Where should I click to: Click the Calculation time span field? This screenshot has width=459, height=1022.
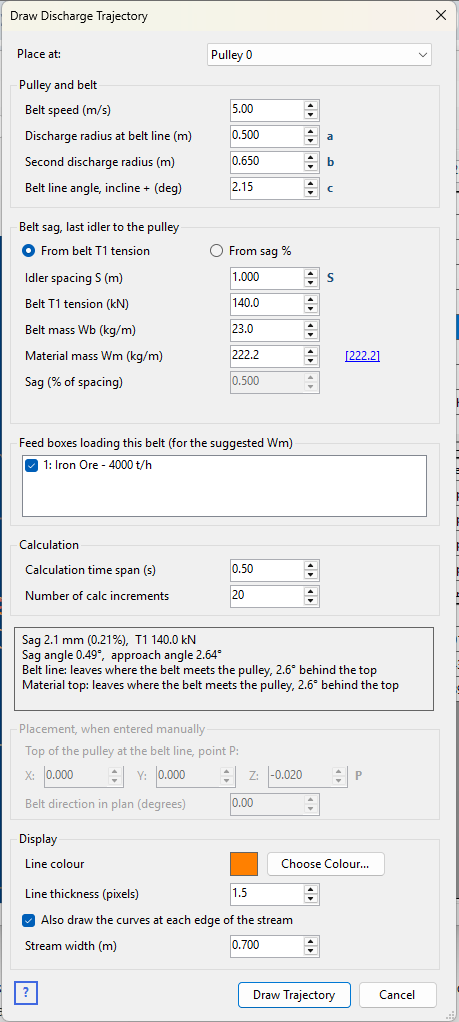(x=266, y=570)
